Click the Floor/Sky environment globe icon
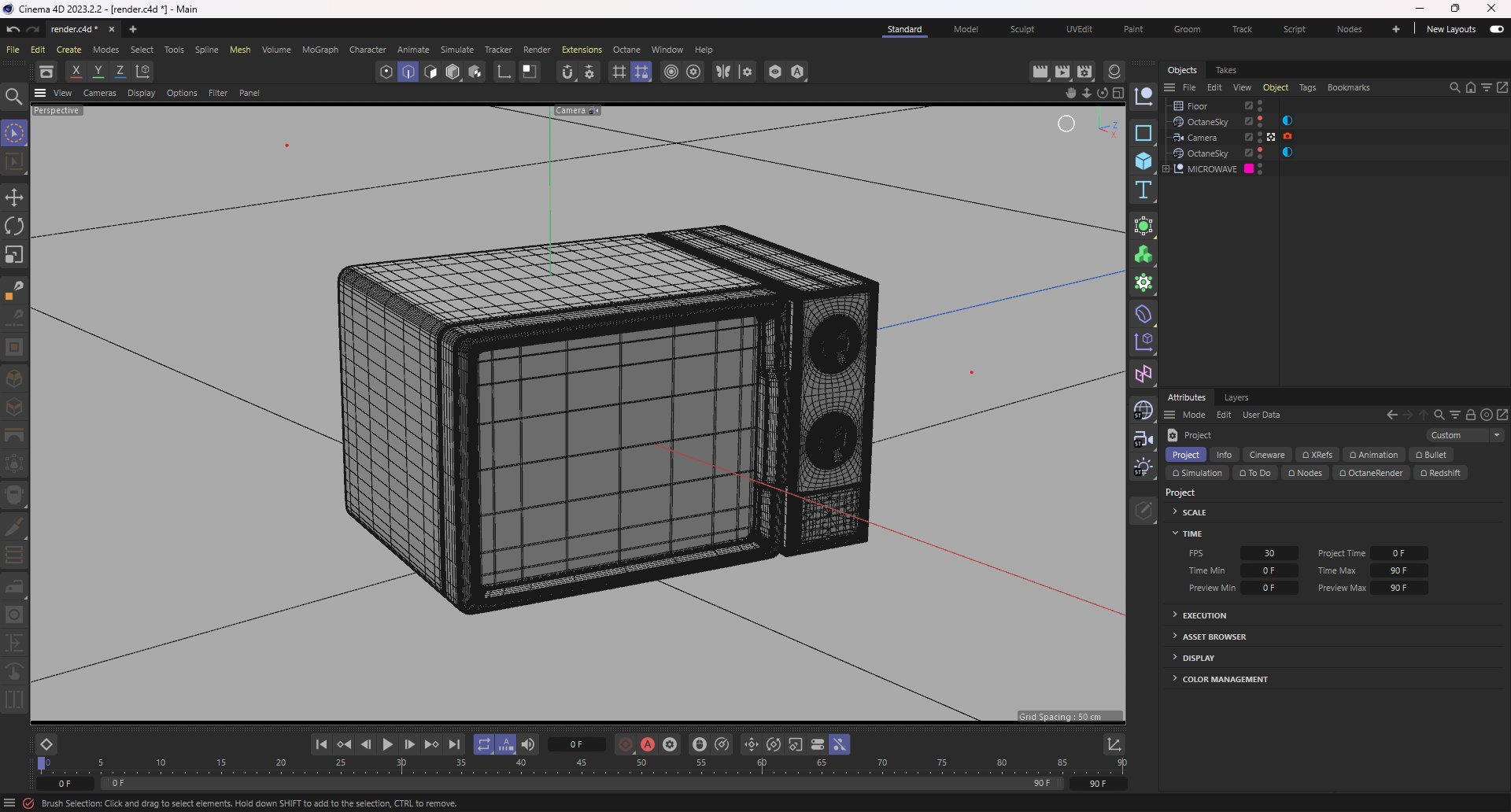 click(x=1143, y=411)
